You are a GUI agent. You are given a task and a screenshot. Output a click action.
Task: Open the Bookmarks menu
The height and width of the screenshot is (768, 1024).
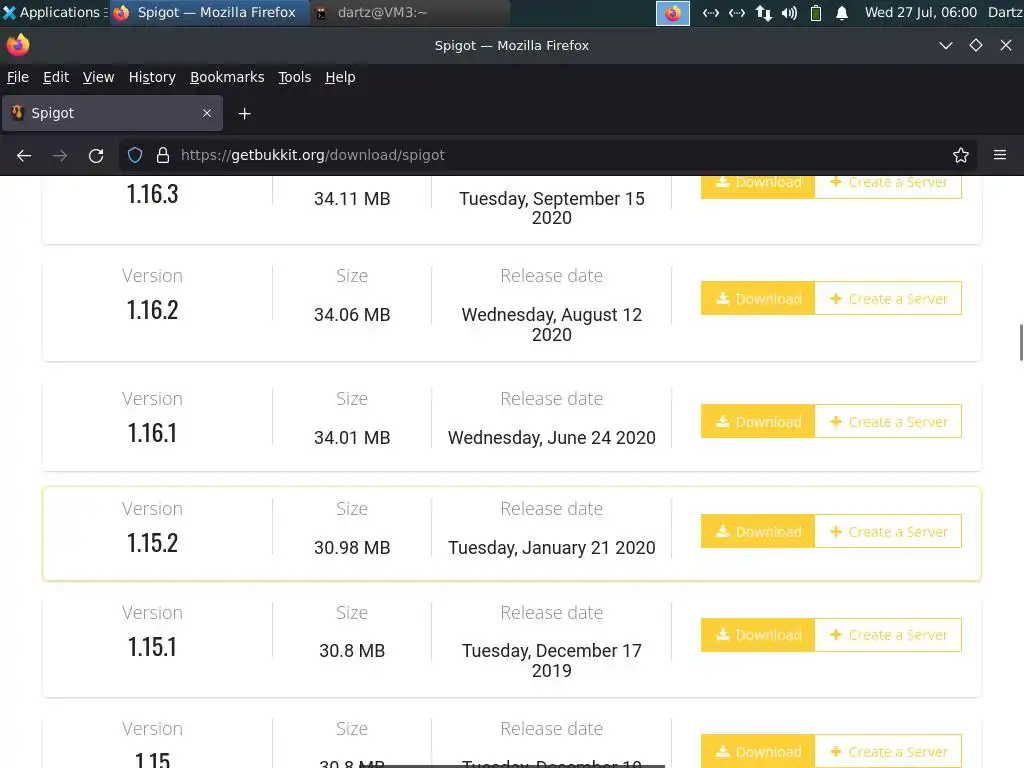[227, 77]
